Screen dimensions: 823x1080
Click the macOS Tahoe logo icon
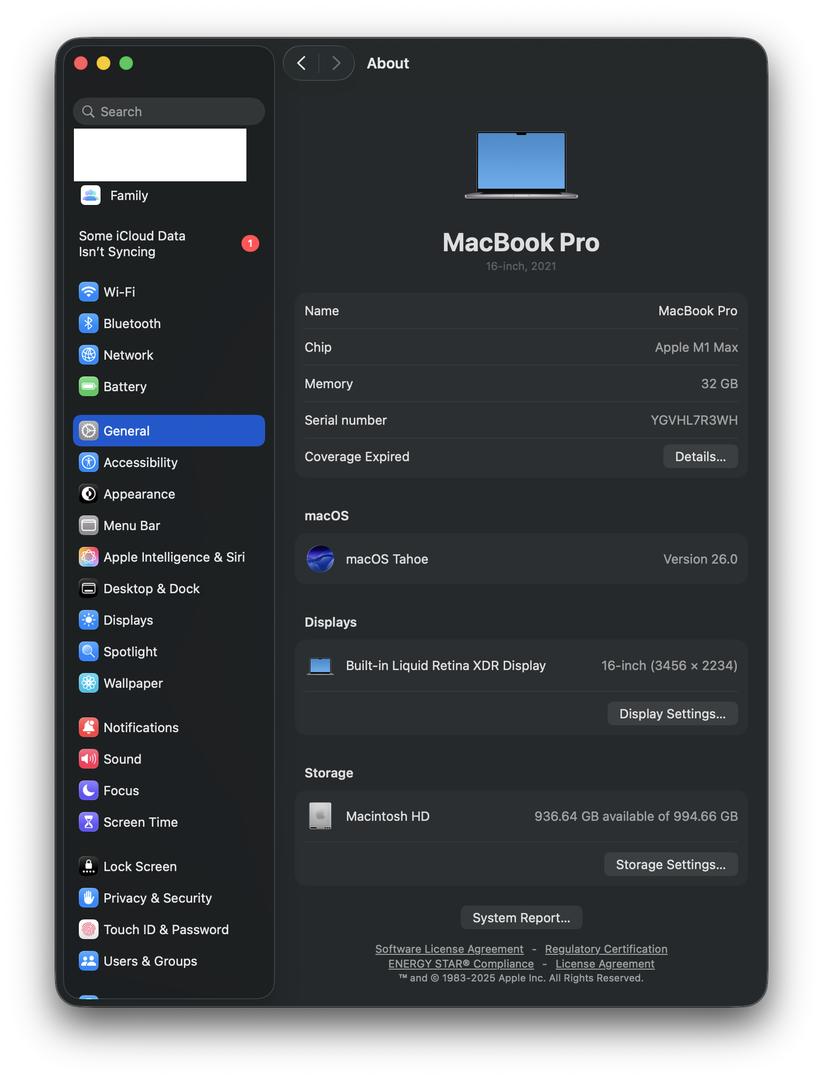320,559
